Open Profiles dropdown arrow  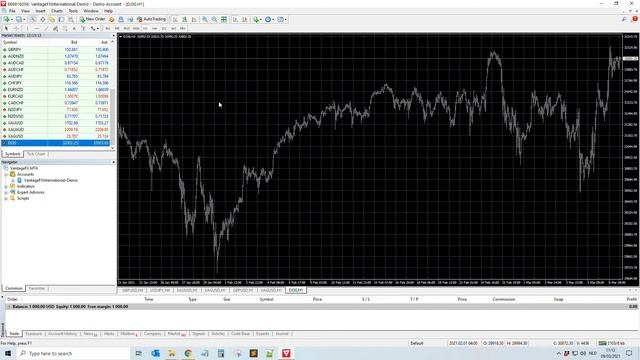pos(24,19)
